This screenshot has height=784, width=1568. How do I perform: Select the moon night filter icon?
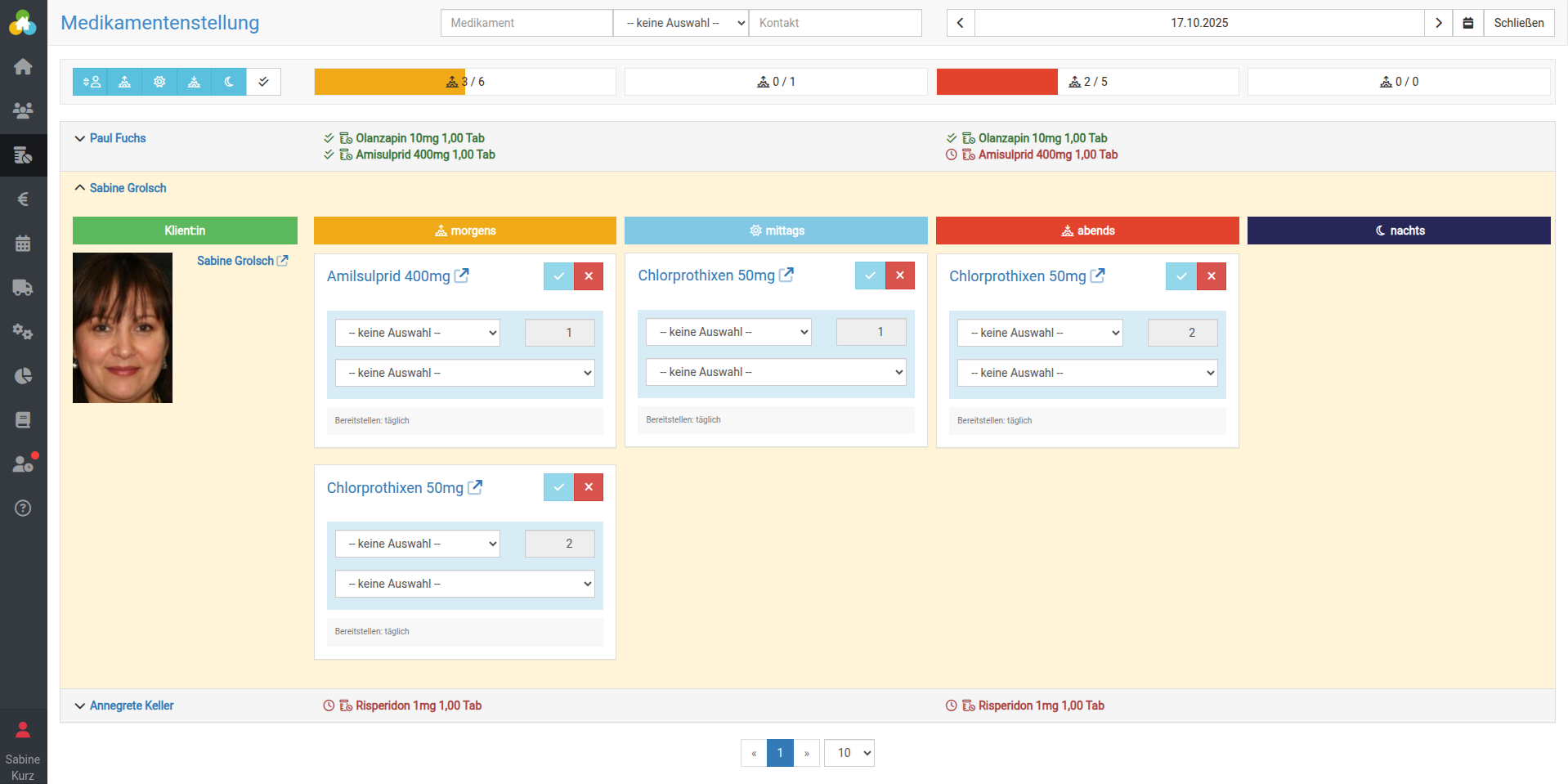pyautogui.click(x=229, y=82)
